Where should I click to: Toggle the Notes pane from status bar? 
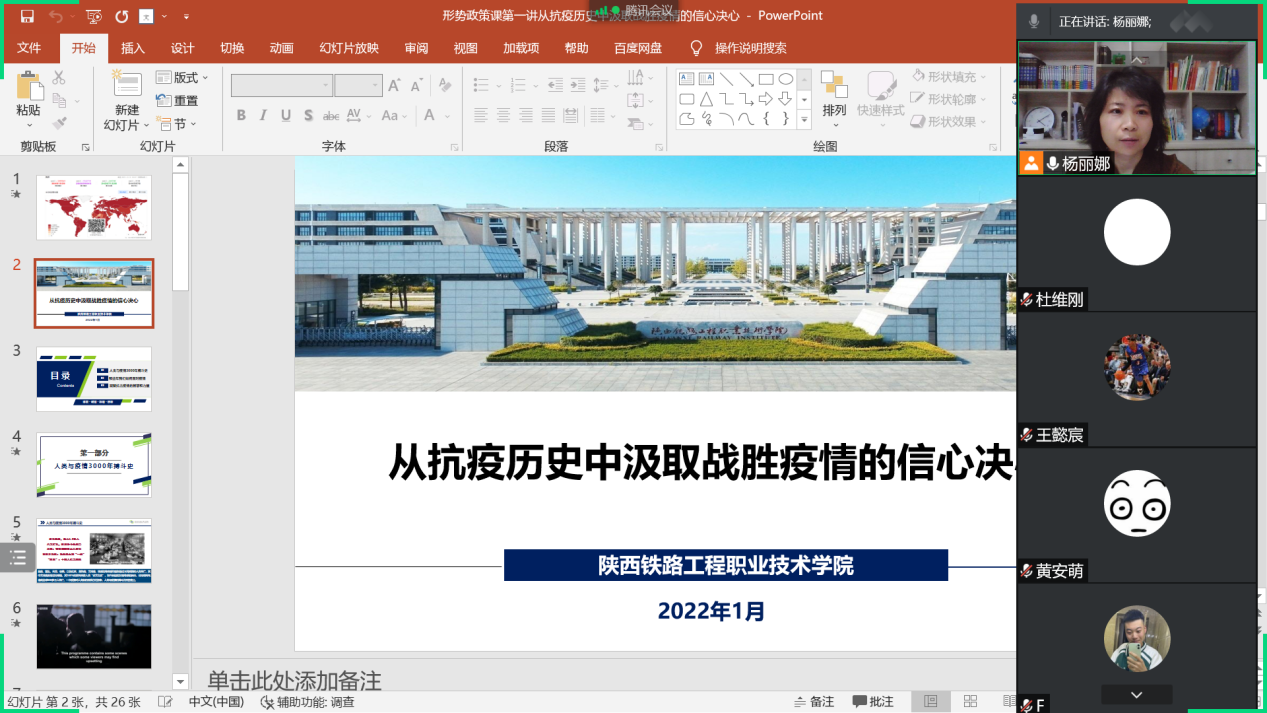coord(813,702)
